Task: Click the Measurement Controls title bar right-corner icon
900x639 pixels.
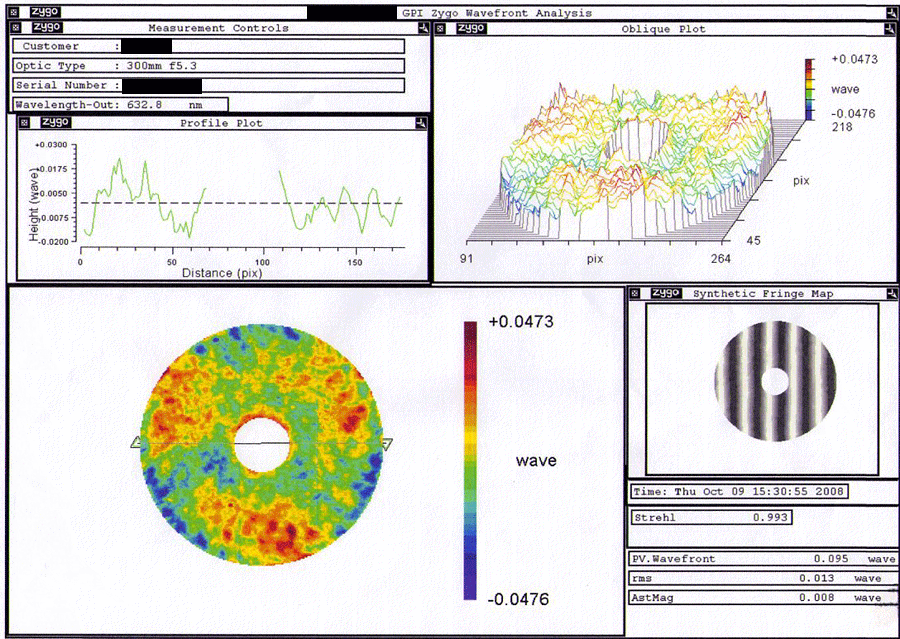Action: [424, 28]
